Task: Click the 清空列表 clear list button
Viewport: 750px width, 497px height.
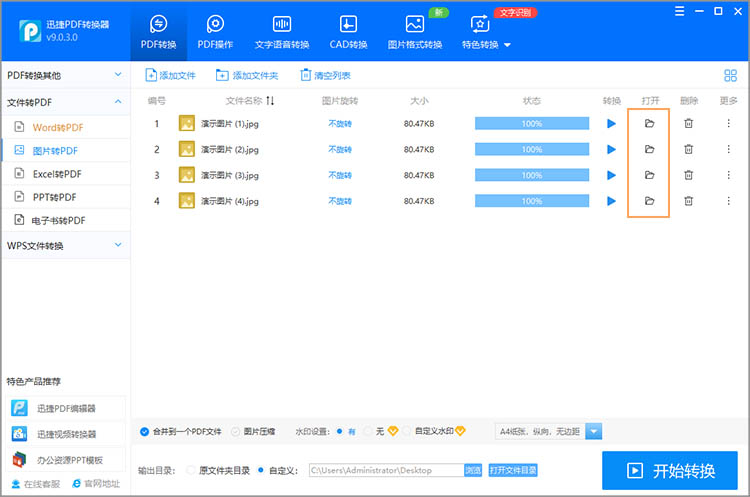Action: pos(325,75)
